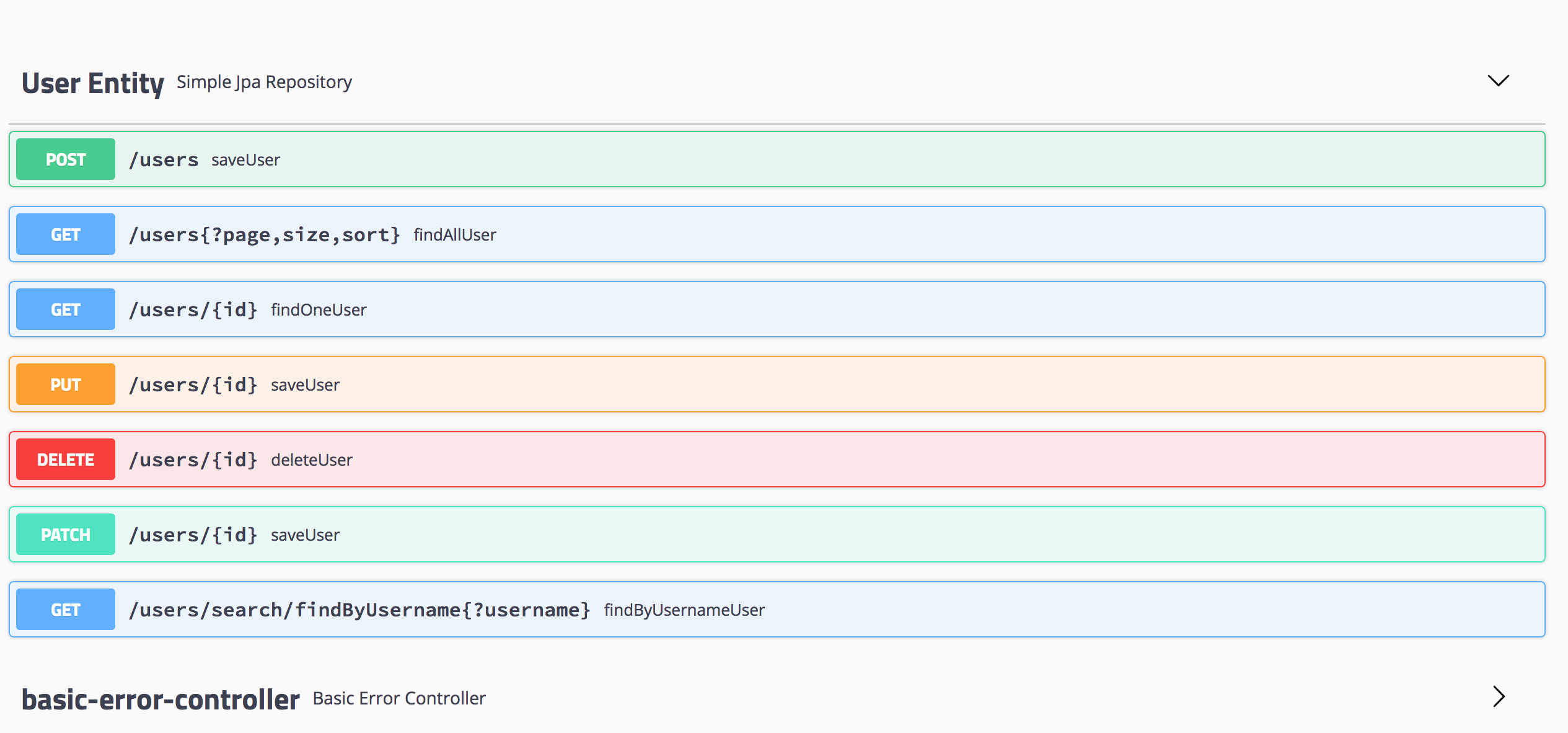Collapse the User Entity section
1568x733 pixels.
click(1497, 81)
